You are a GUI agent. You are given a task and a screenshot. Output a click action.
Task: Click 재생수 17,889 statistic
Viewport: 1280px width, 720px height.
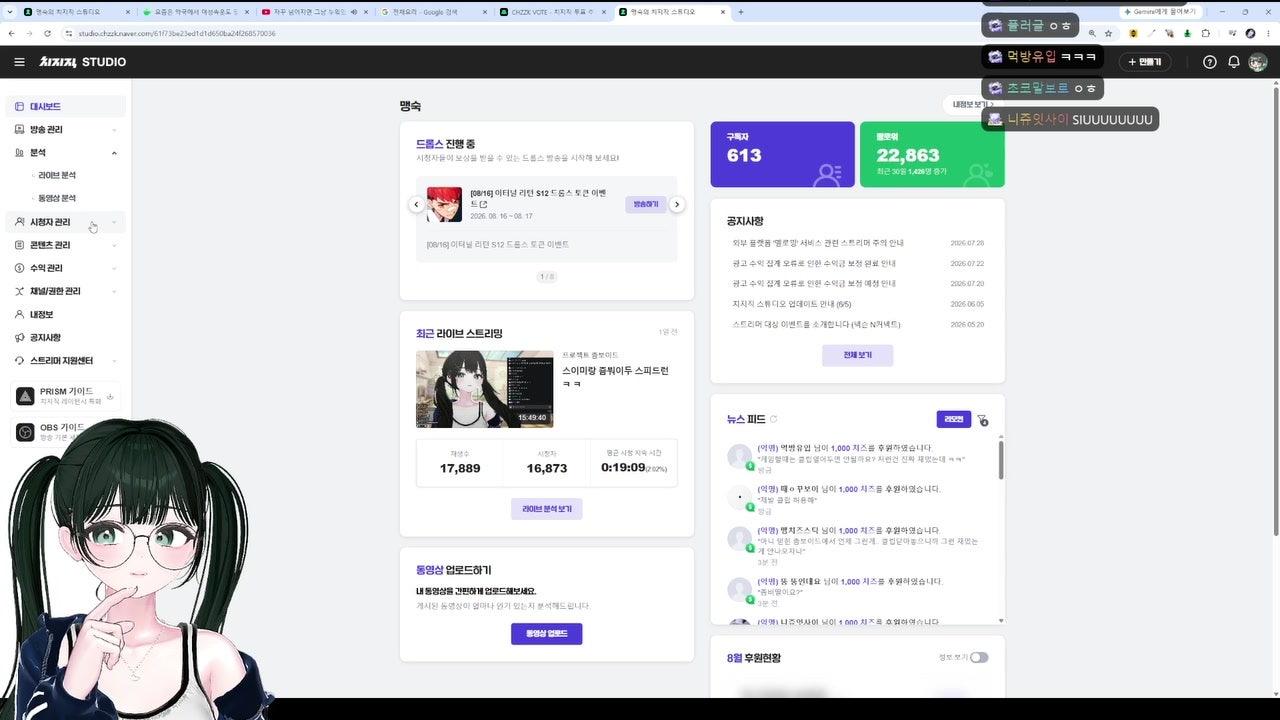(x=459, y=462)
